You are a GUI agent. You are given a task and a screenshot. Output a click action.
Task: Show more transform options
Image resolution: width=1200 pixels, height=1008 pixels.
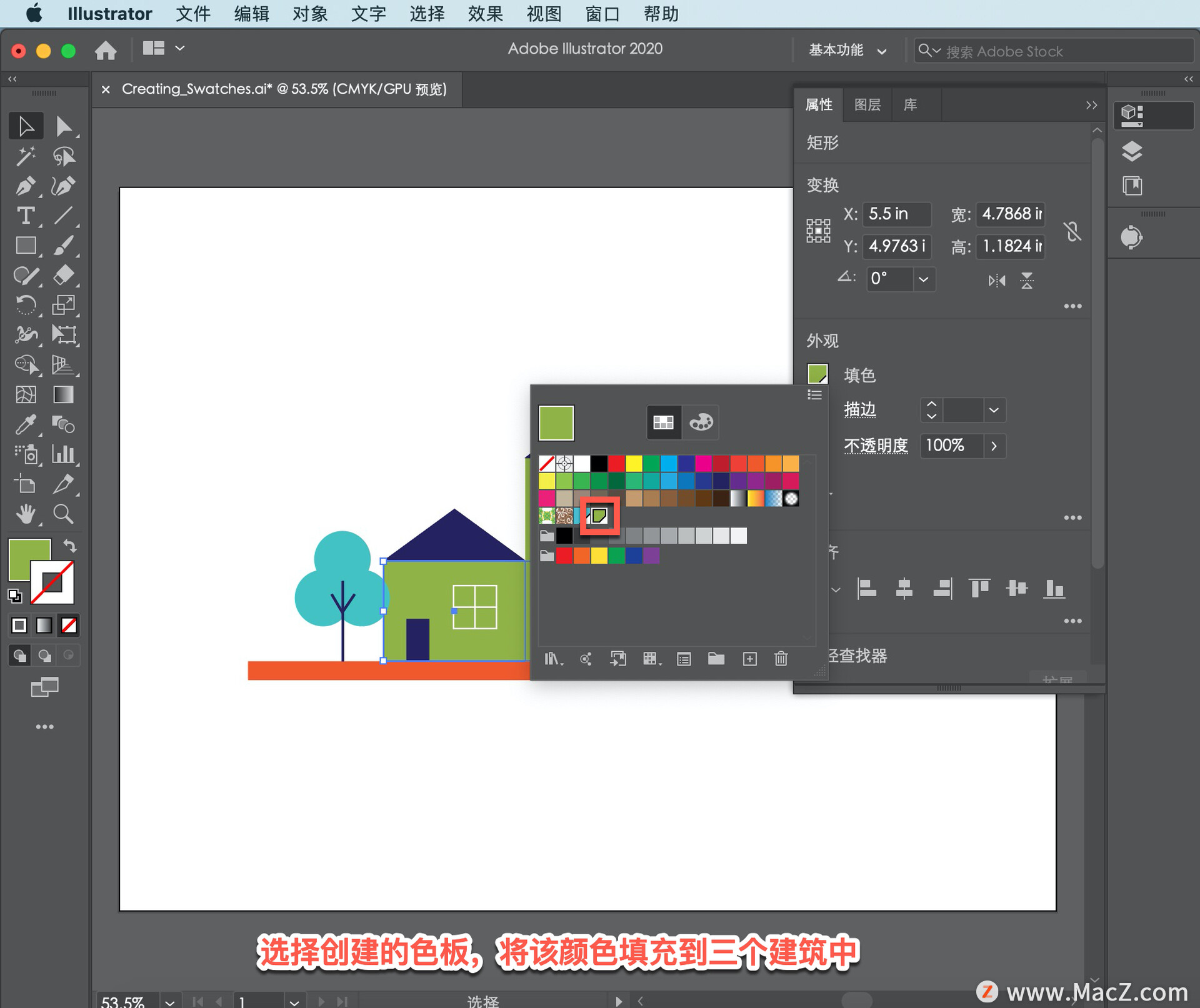1072,306
